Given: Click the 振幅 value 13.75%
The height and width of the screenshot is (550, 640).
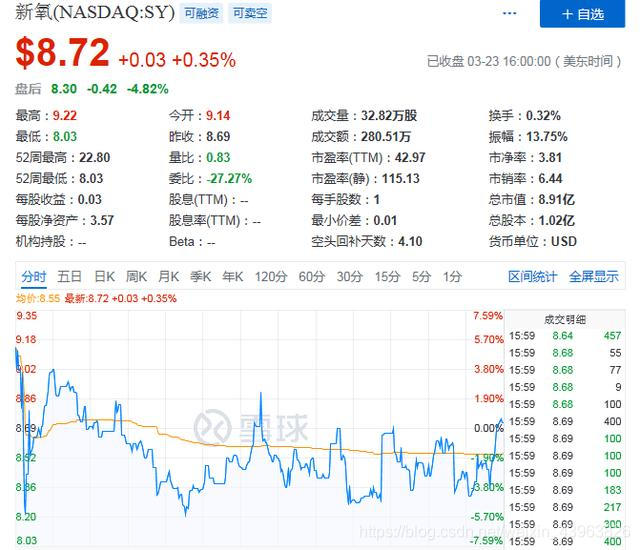Looking at the screenshot, I should pos(547,136).
